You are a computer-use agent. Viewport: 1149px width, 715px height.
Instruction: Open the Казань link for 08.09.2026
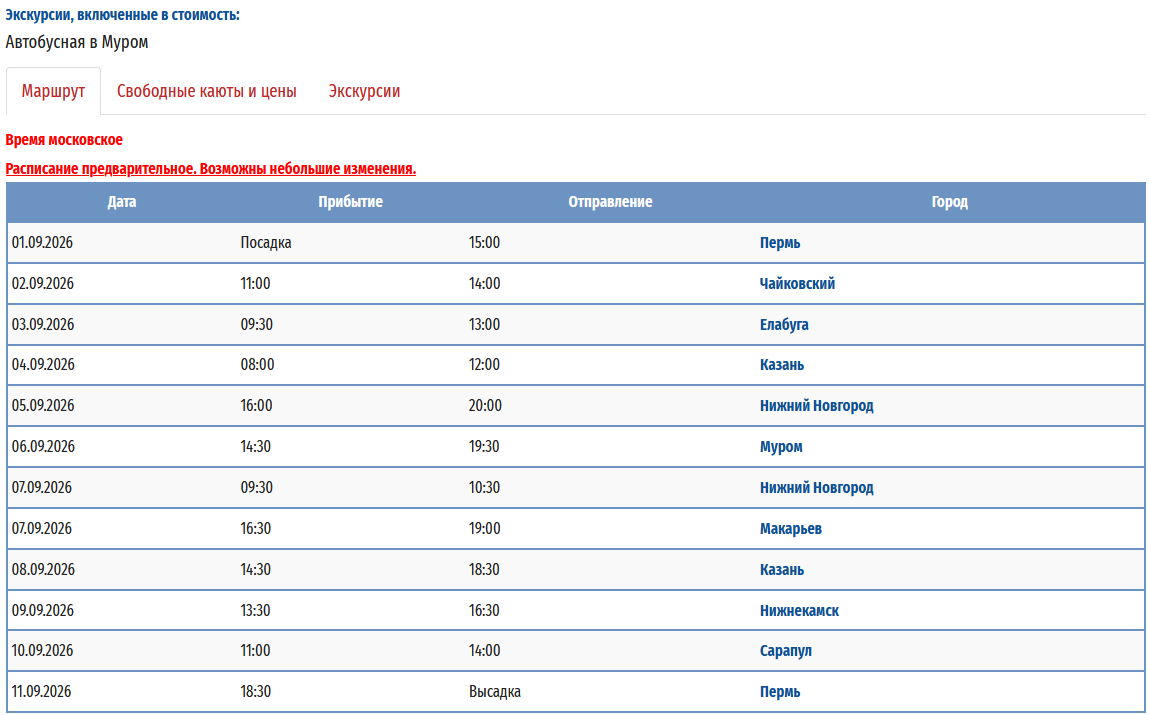click(x=781, y=570)
